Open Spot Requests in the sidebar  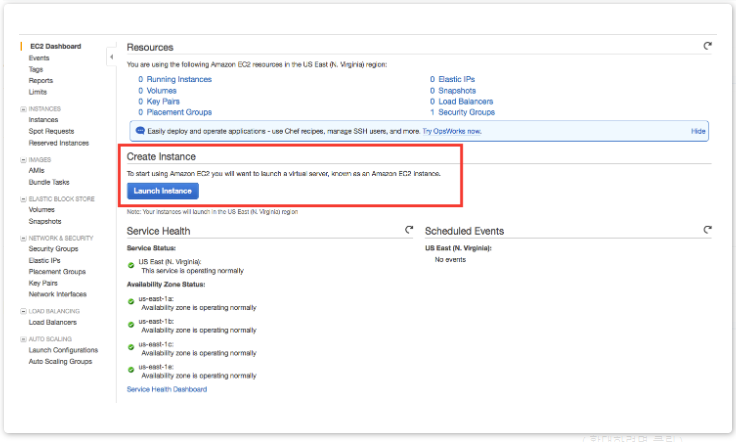click(51, 131)
